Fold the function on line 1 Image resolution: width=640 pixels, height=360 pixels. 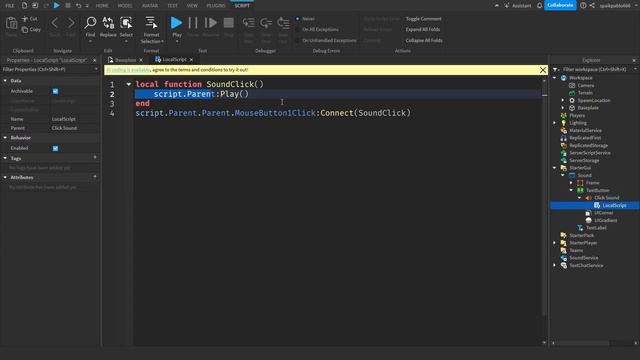(129, 84)
